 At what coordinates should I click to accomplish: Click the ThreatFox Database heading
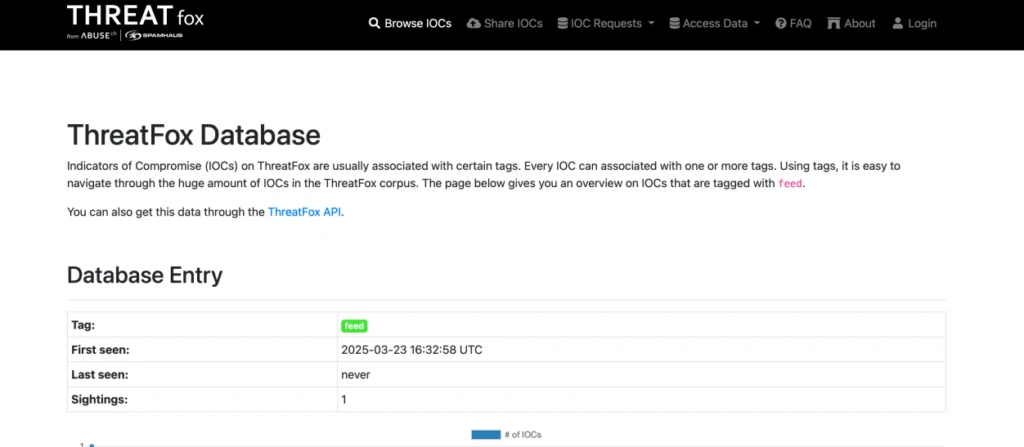(194, 135)
